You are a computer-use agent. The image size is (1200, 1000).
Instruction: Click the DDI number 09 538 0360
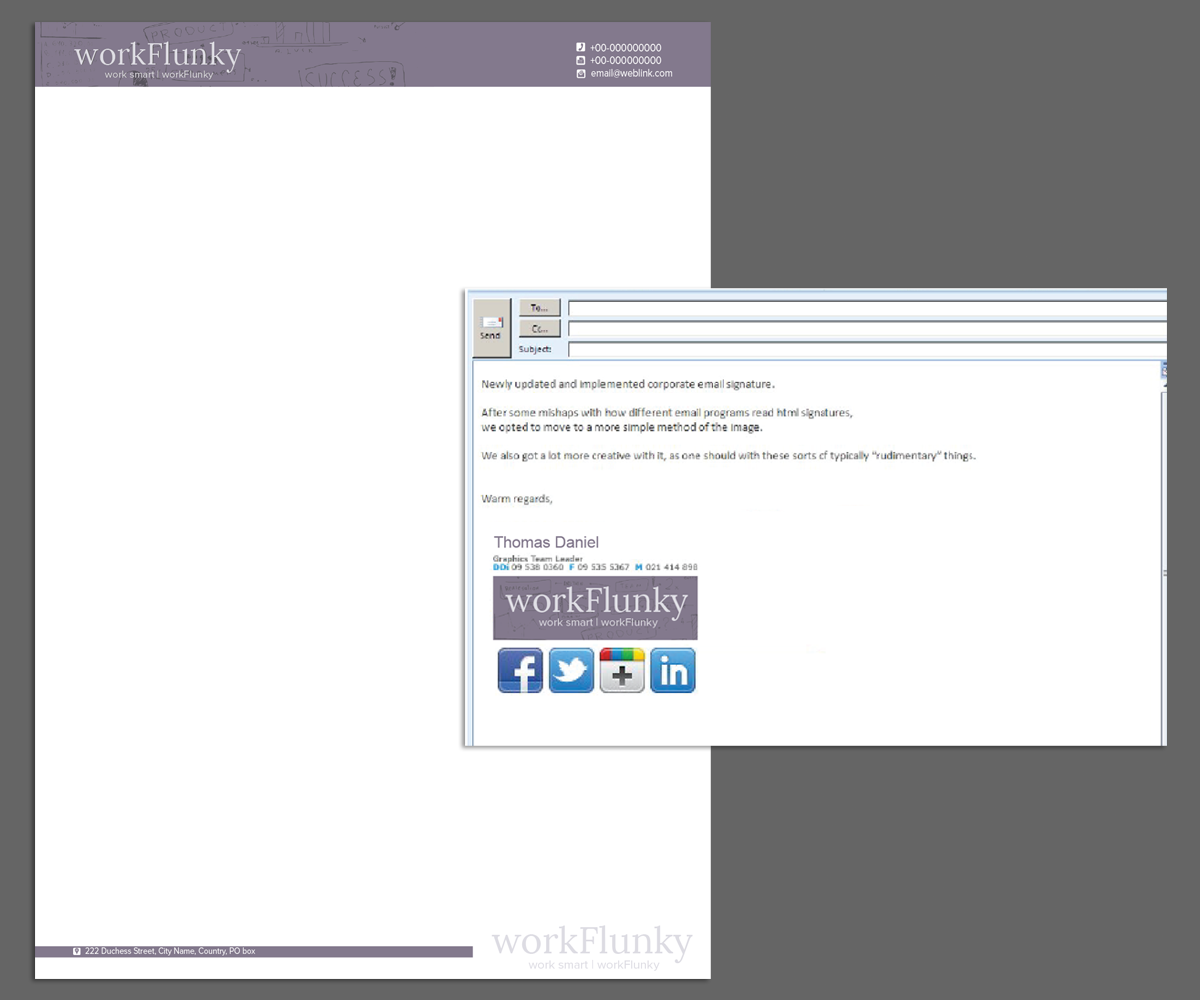point(537,567)
